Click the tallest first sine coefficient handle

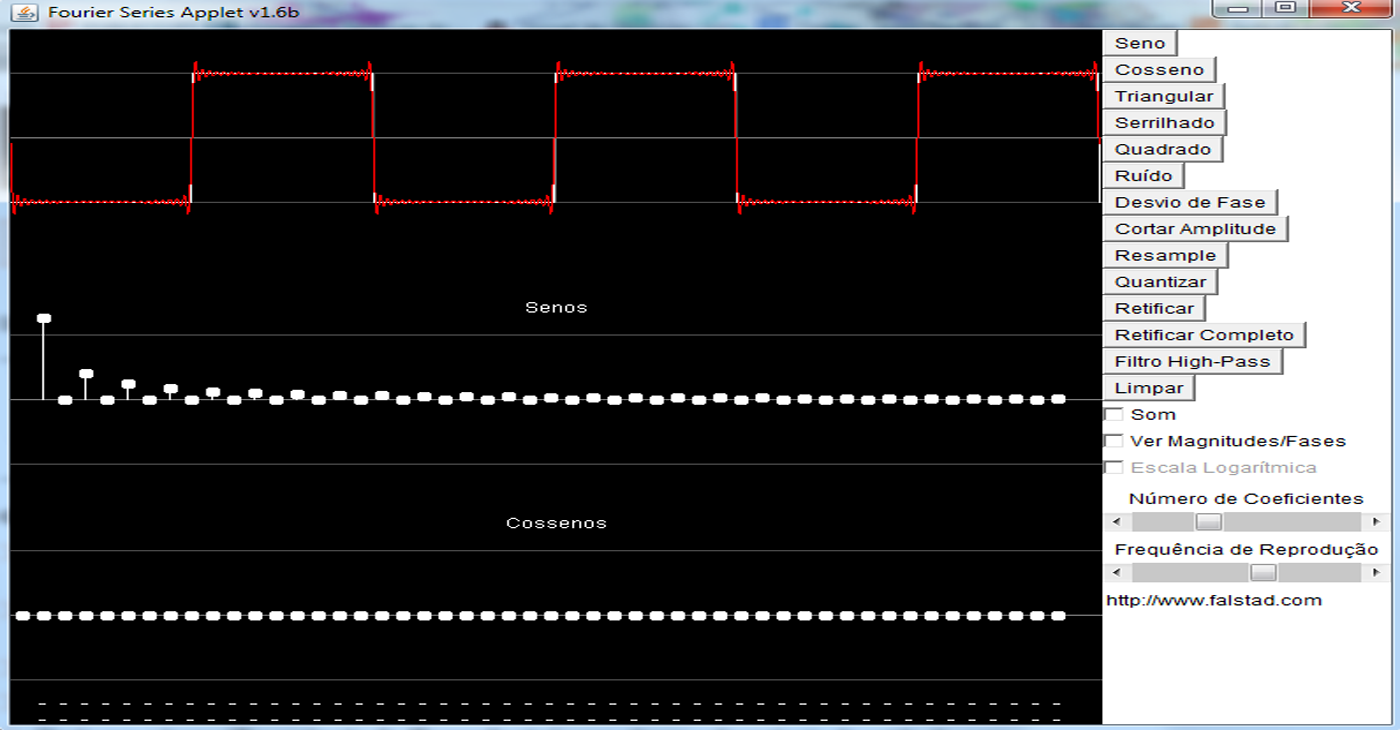click(44, 318)
